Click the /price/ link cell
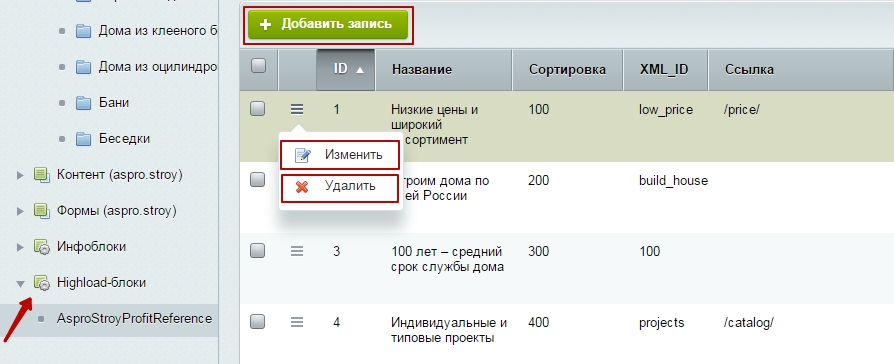The height and width of the screenshot is (364, 894). 742,110
